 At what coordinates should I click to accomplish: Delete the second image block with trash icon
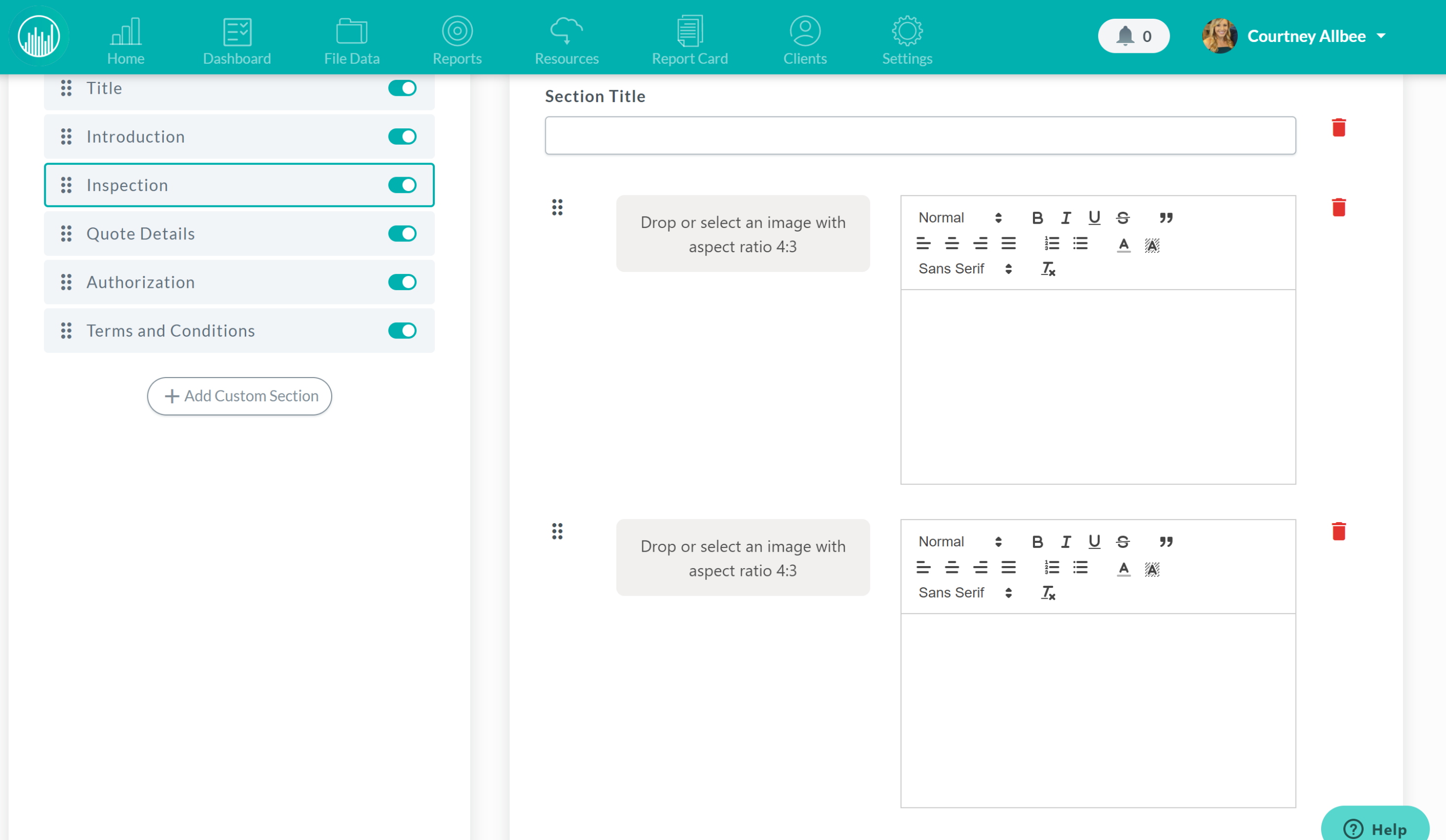pos(1339,532)
